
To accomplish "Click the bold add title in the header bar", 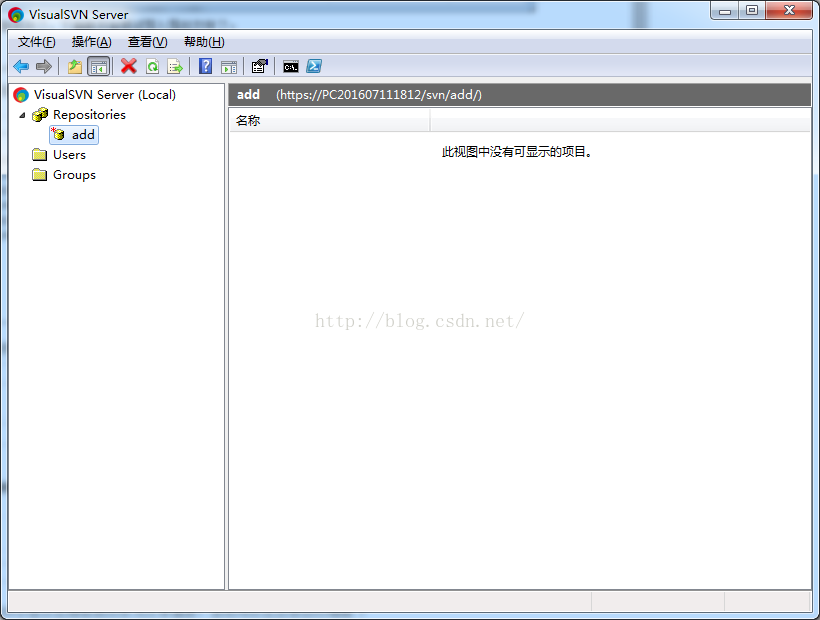I will tap(248, 95).
